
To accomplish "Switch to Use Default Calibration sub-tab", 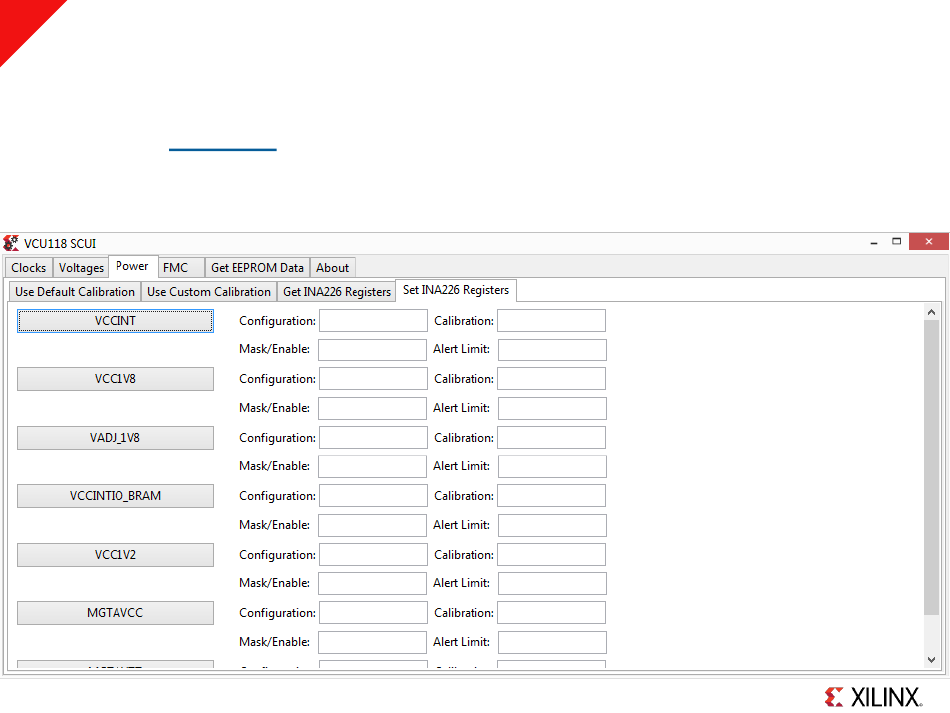I will [x=75, y=291].
